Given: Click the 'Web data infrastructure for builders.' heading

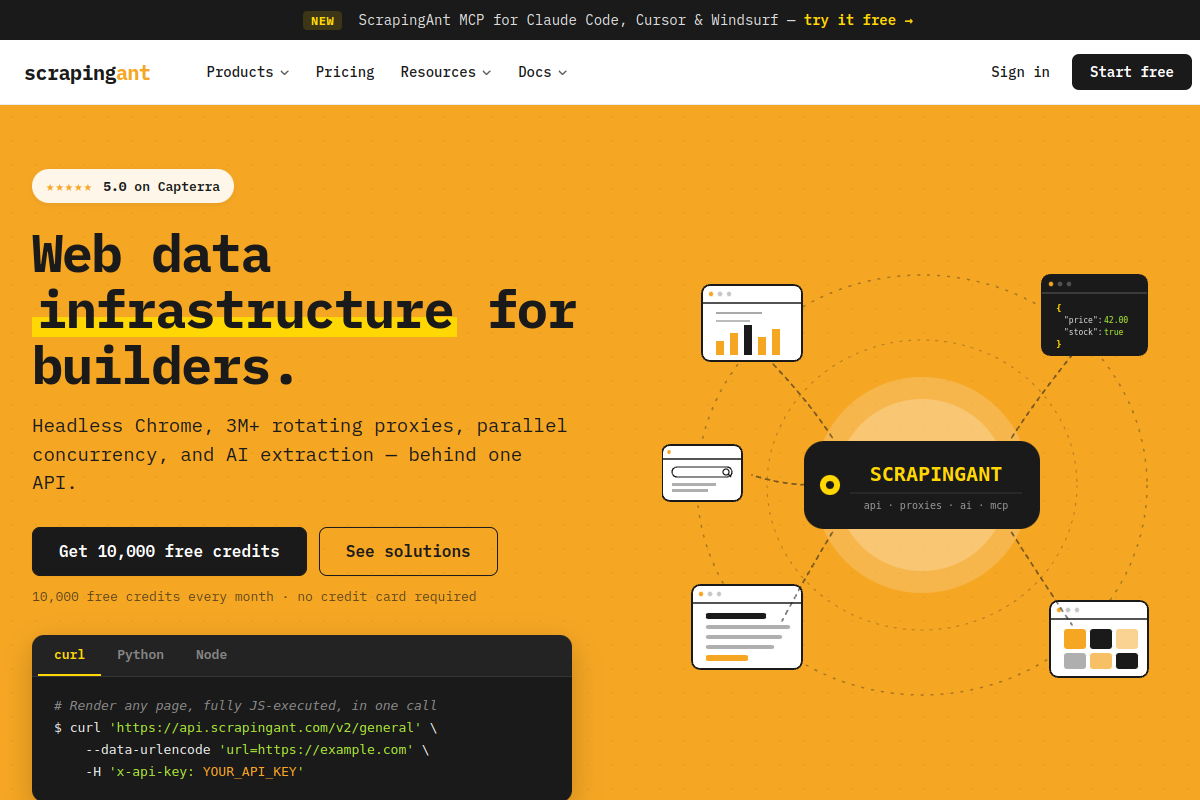Looking at the screenshot, I should tap(304, 310).
